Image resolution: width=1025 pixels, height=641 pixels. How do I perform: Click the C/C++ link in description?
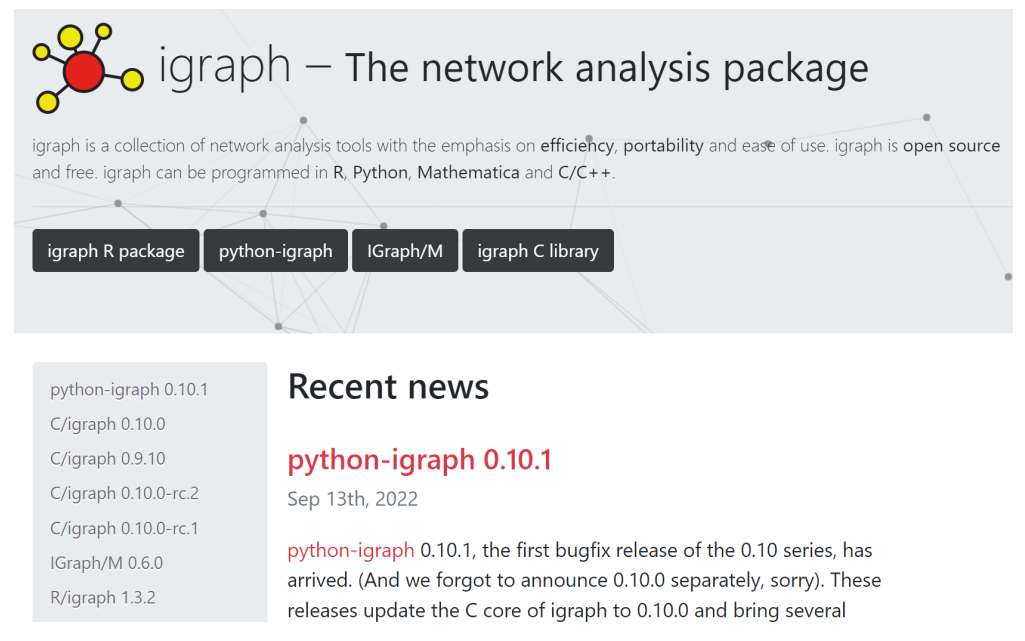coord(582,172)
